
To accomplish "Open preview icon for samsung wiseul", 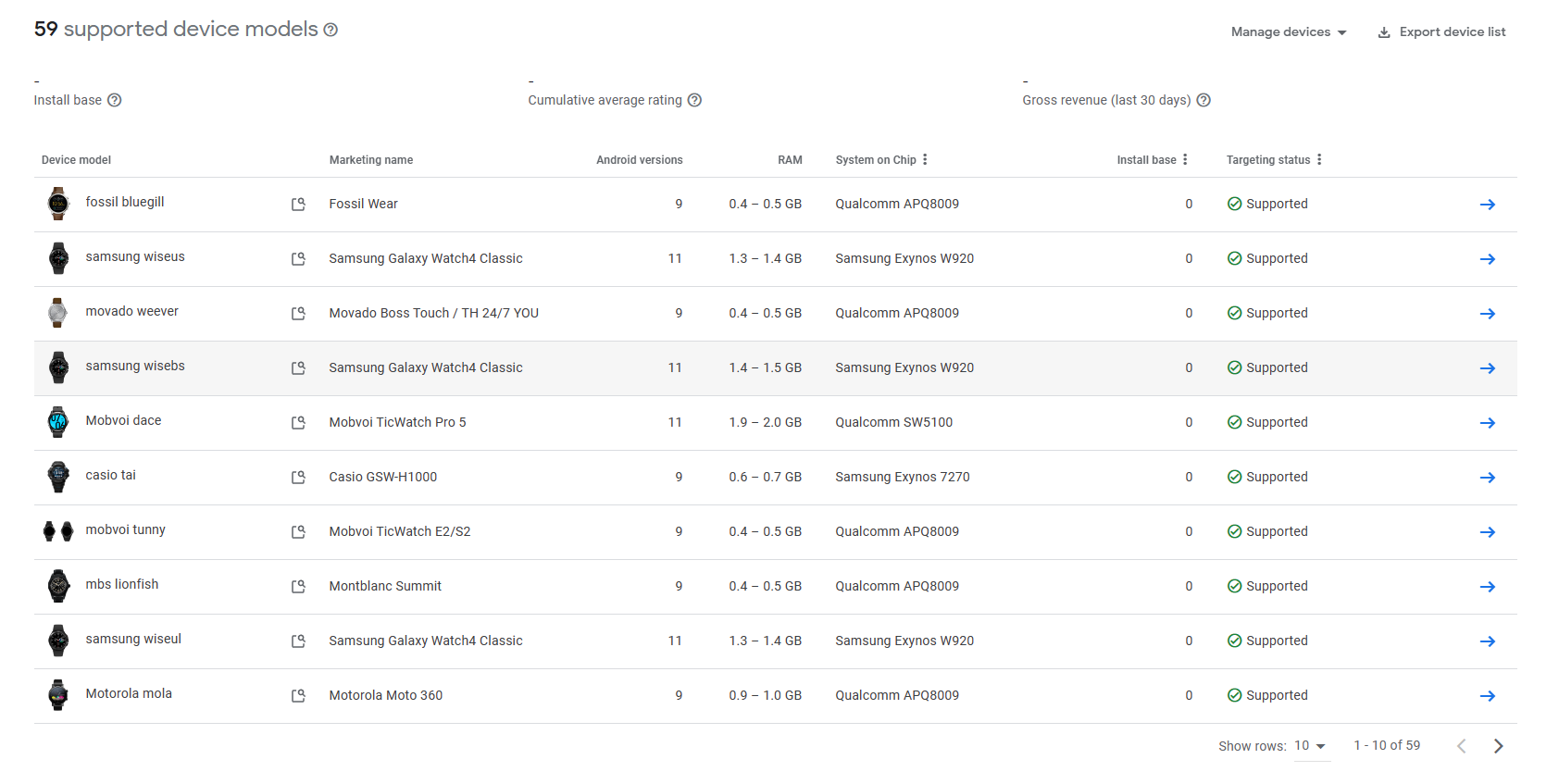I will (x=298, y=641).
